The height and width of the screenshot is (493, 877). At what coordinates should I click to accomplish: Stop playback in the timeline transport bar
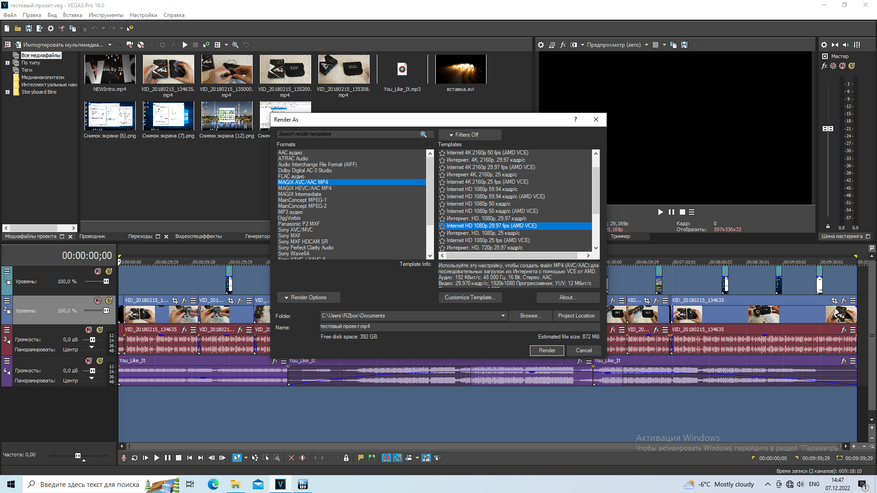point(180,457)
